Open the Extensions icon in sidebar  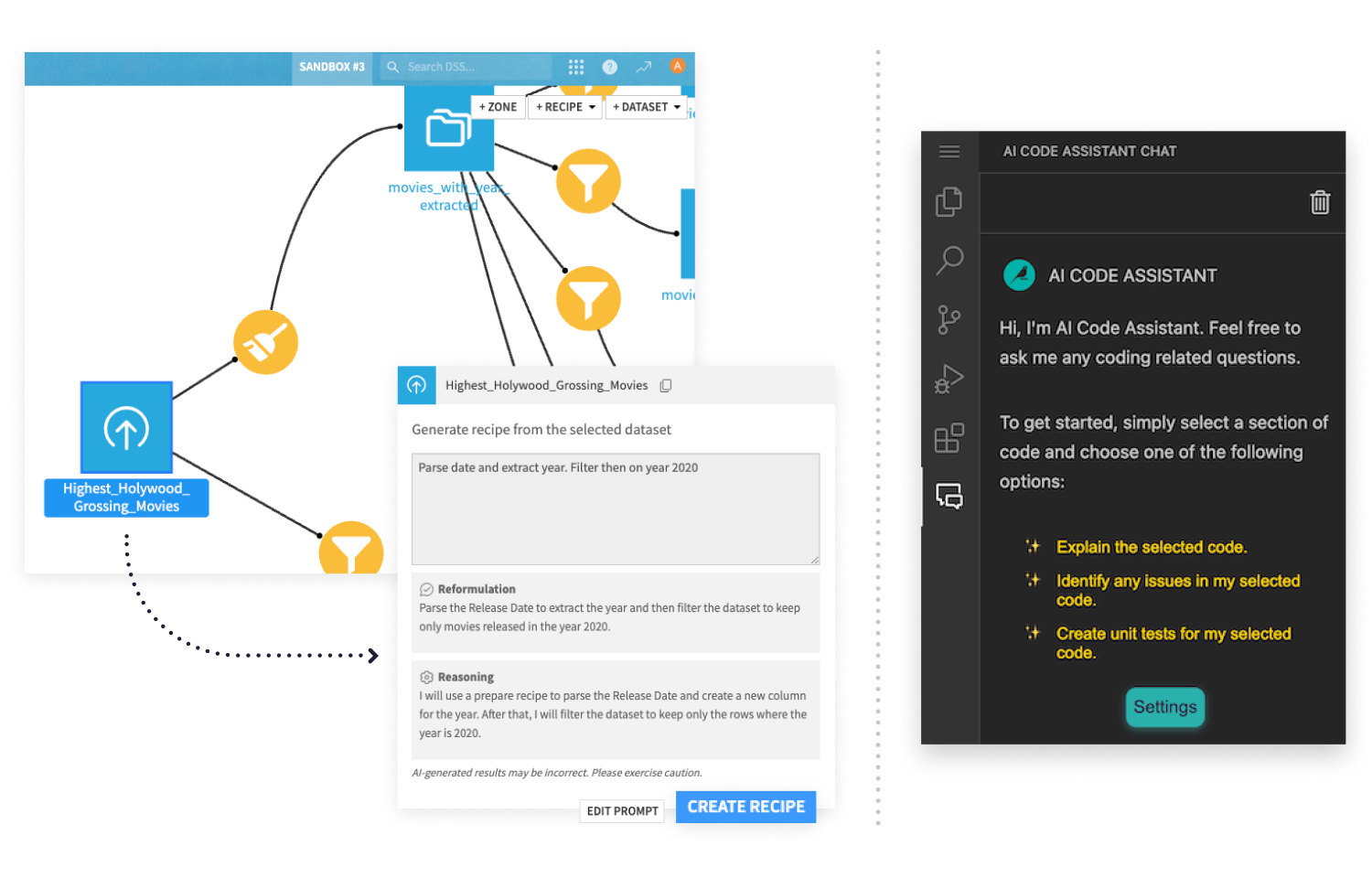tap(949, 437)
